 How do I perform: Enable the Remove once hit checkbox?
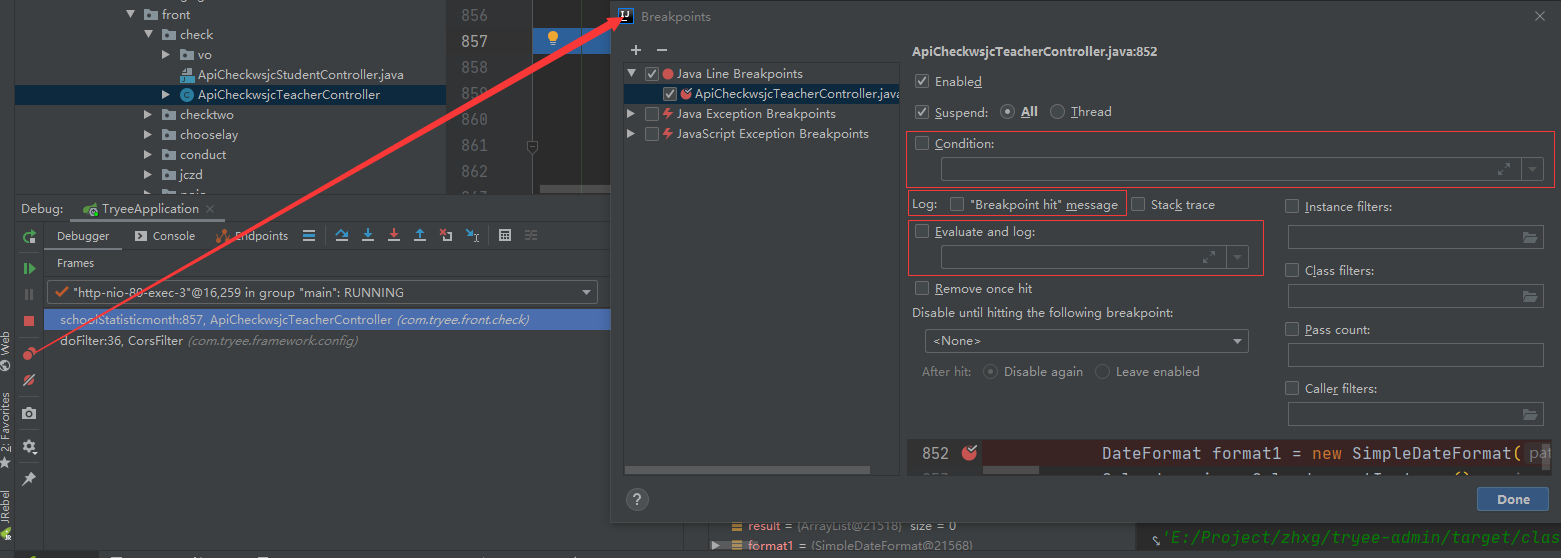coord(922,288)
